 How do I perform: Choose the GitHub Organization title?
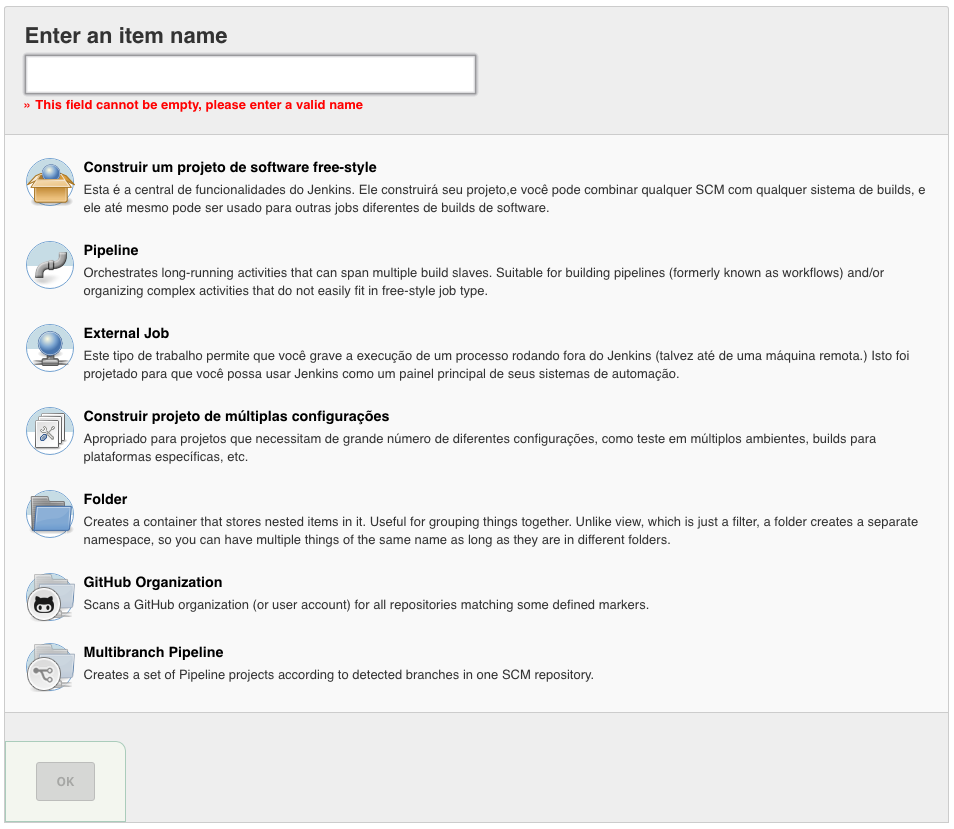[x=153, y=582]
